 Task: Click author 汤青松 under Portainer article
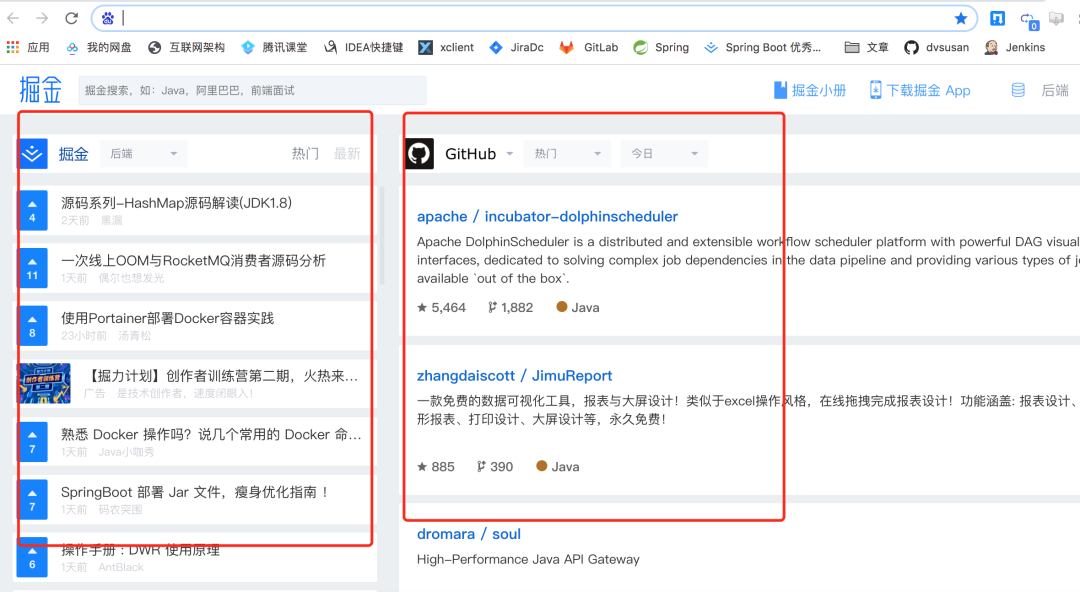coord(134,336)
